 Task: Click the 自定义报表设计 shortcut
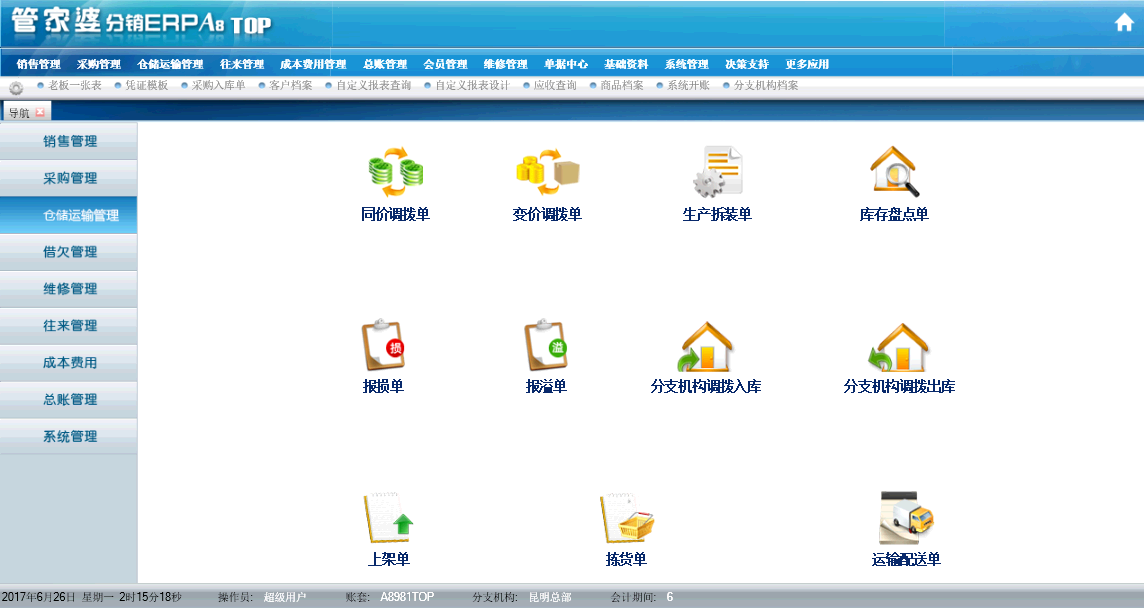472,85
